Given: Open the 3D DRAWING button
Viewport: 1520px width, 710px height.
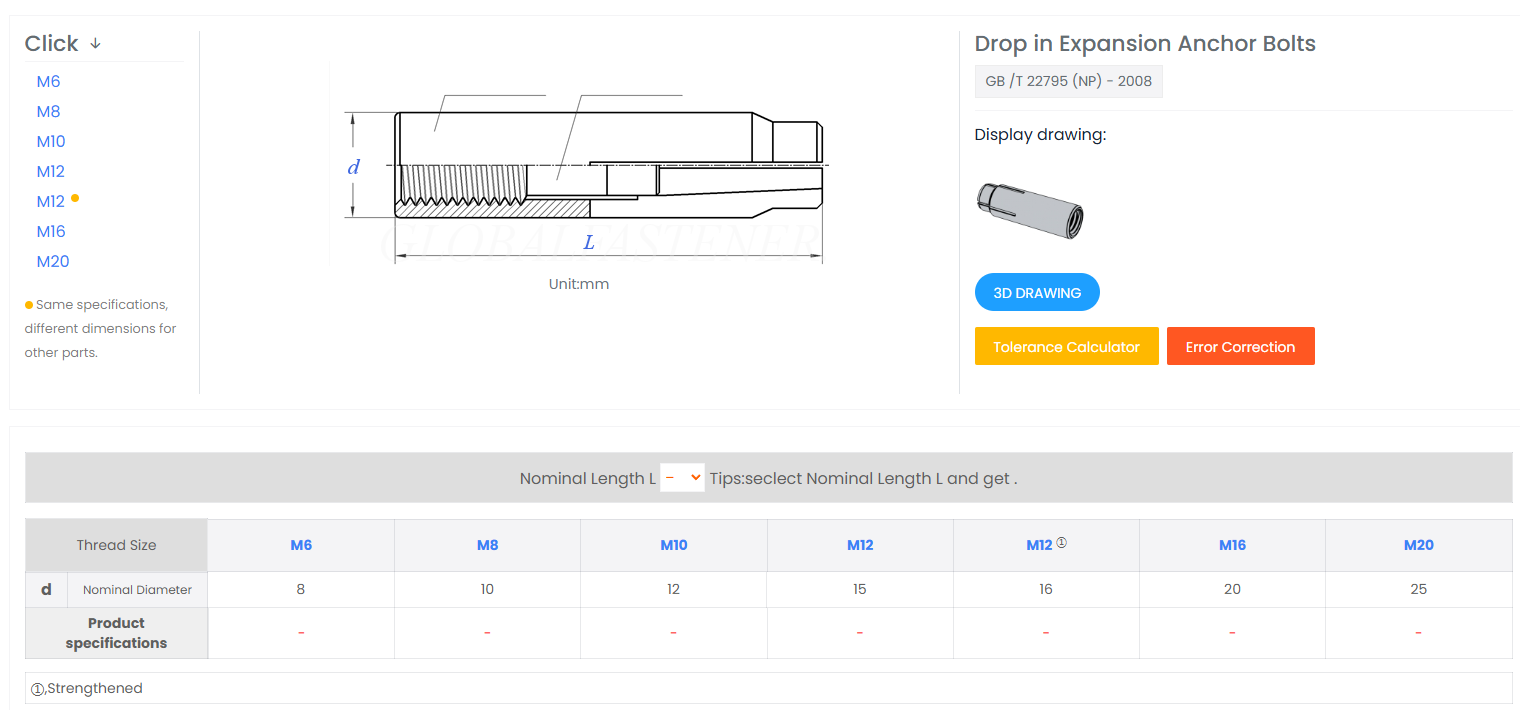Looking at the screenshot, I should [1037, 293].
